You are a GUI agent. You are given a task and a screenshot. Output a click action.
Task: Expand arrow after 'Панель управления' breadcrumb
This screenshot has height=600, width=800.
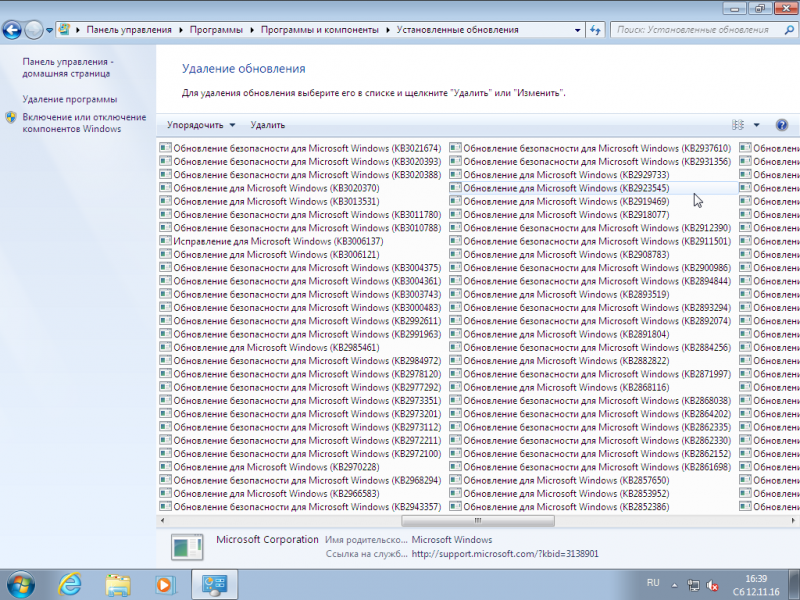[x=181, y=30]
